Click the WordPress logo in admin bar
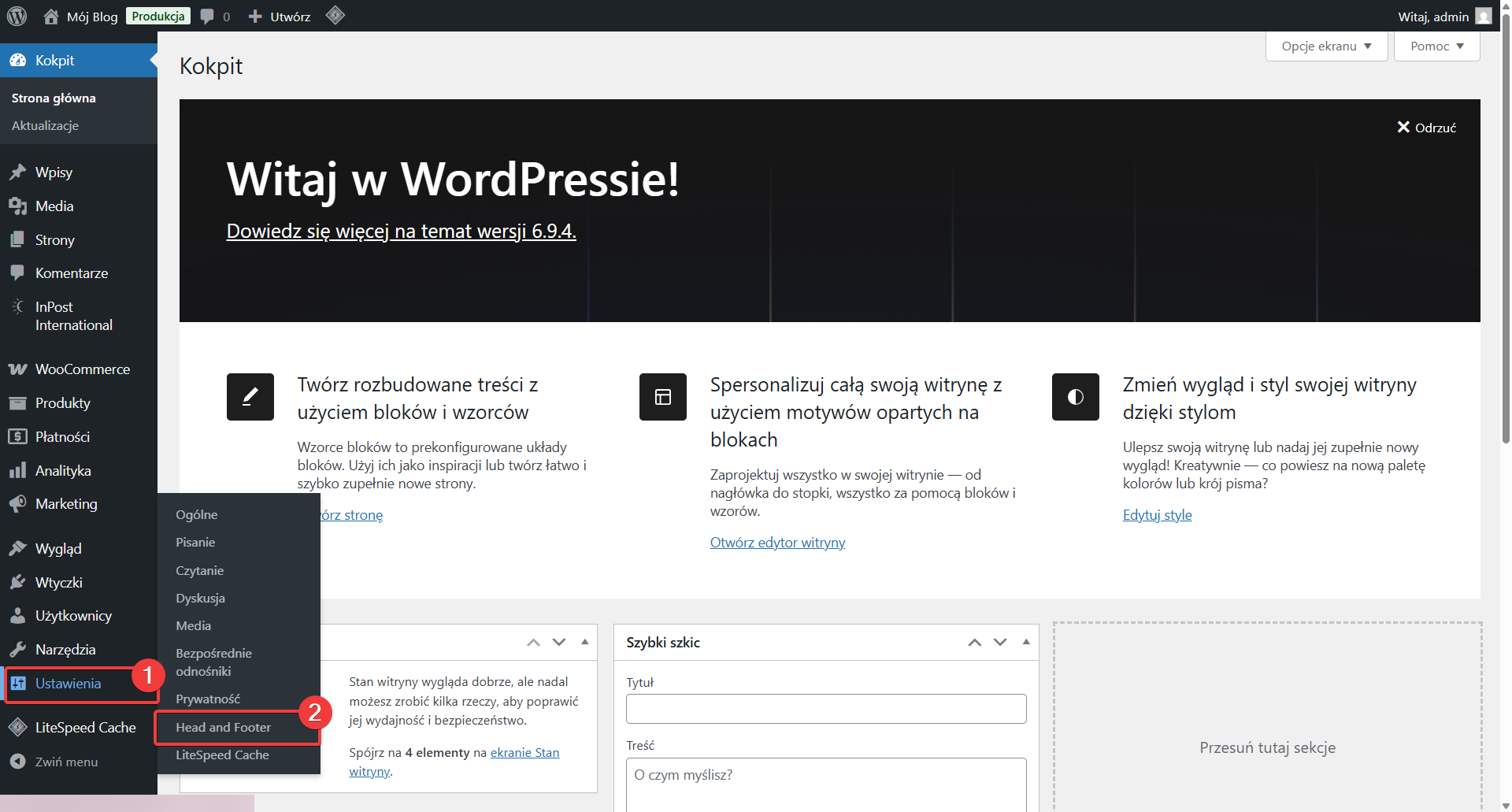 (17, 16)
